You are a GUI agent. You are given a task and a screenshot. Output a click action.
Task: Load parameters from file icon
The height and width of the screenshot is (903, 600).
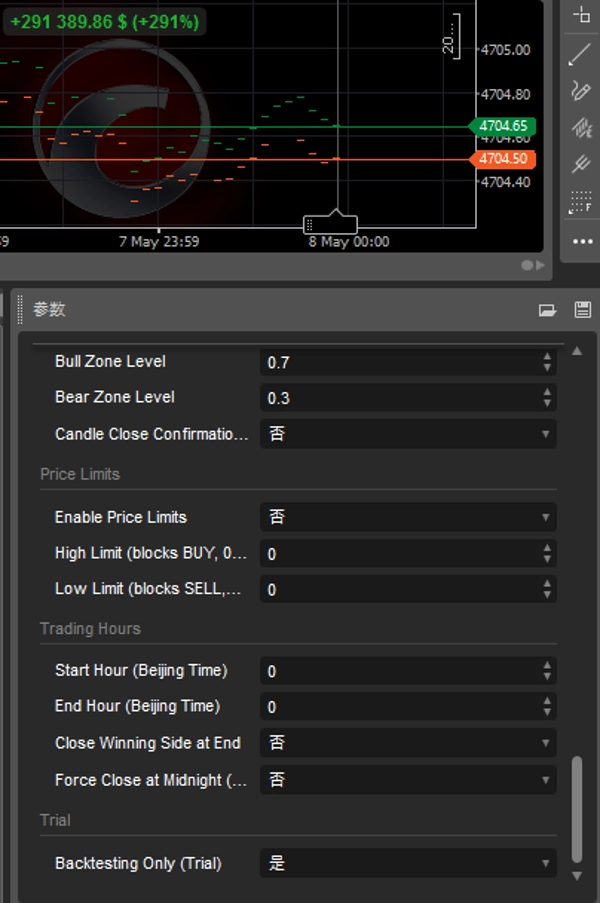[547, 310]
